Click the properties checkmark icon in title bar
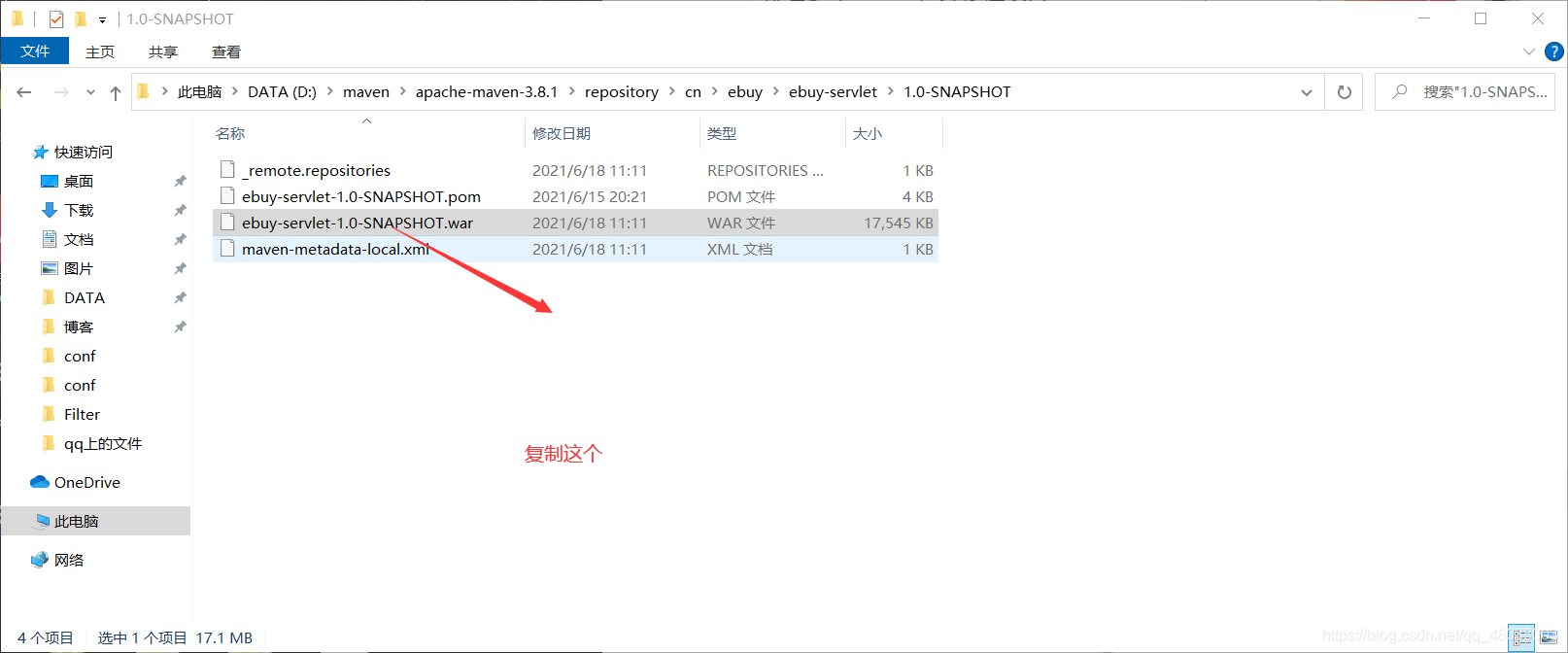1568x653 pixels. pyautogui.click(x=56, y=18)
